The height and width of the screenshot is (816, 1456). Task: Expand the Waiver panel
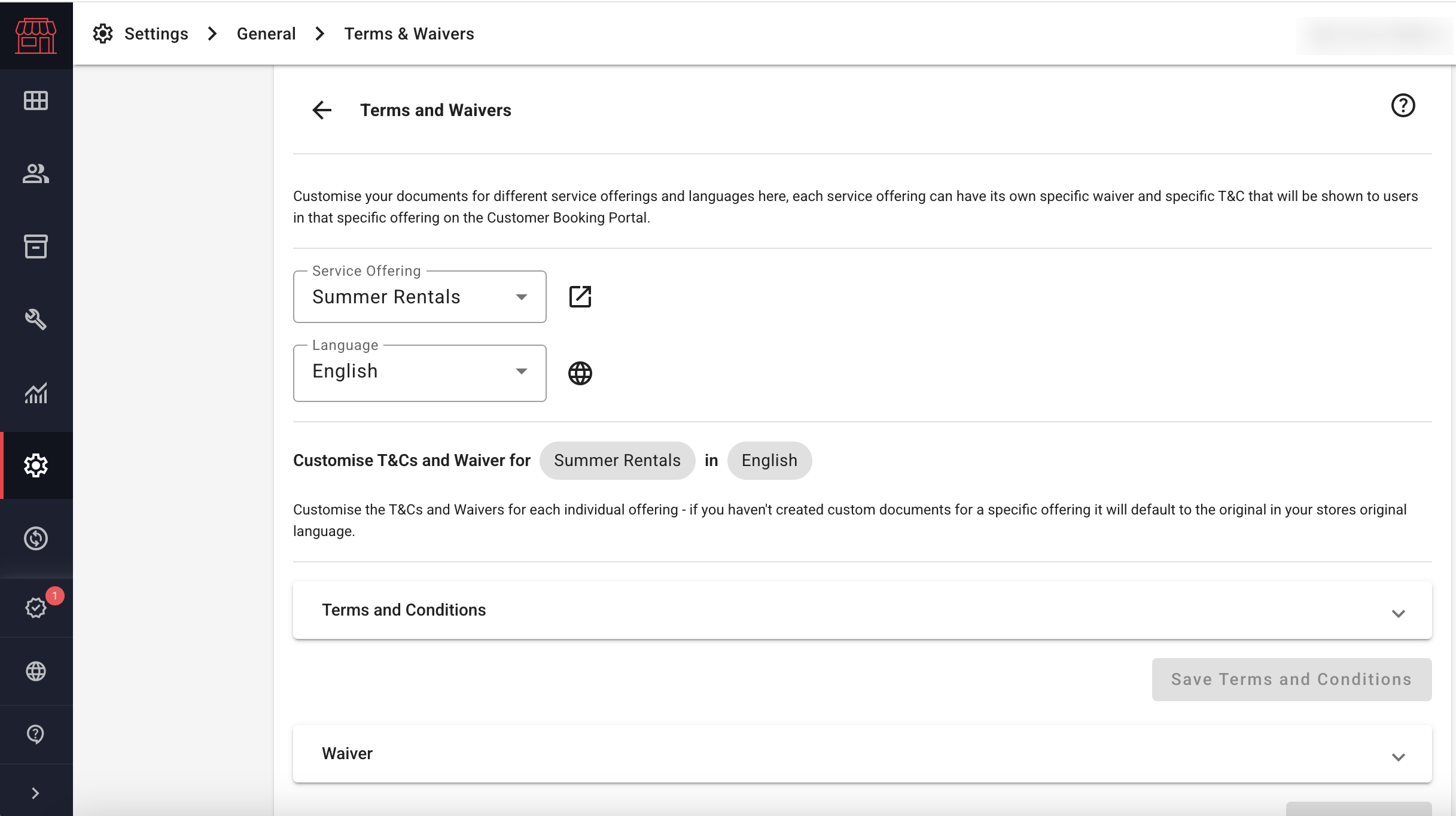click(x=862, y=754)
